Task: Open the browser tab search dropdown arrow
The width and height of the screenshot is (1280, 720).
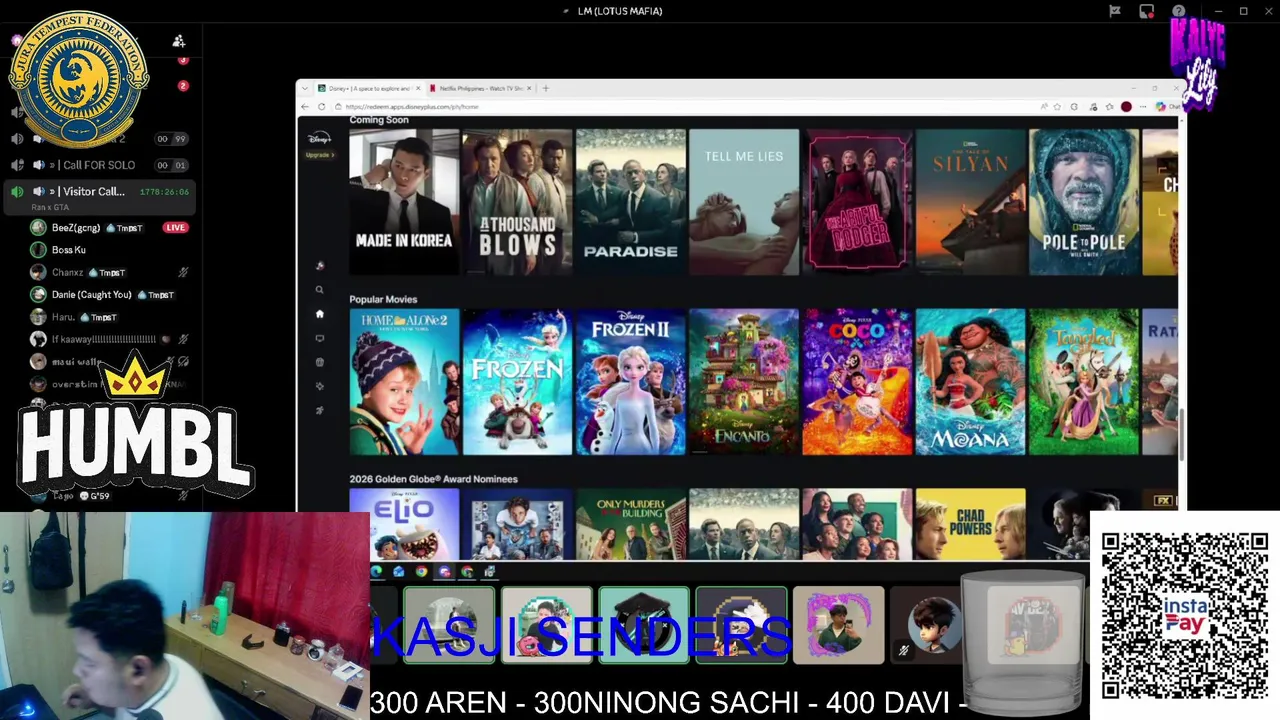Action: pyautogui.click(x=304, y=88)
